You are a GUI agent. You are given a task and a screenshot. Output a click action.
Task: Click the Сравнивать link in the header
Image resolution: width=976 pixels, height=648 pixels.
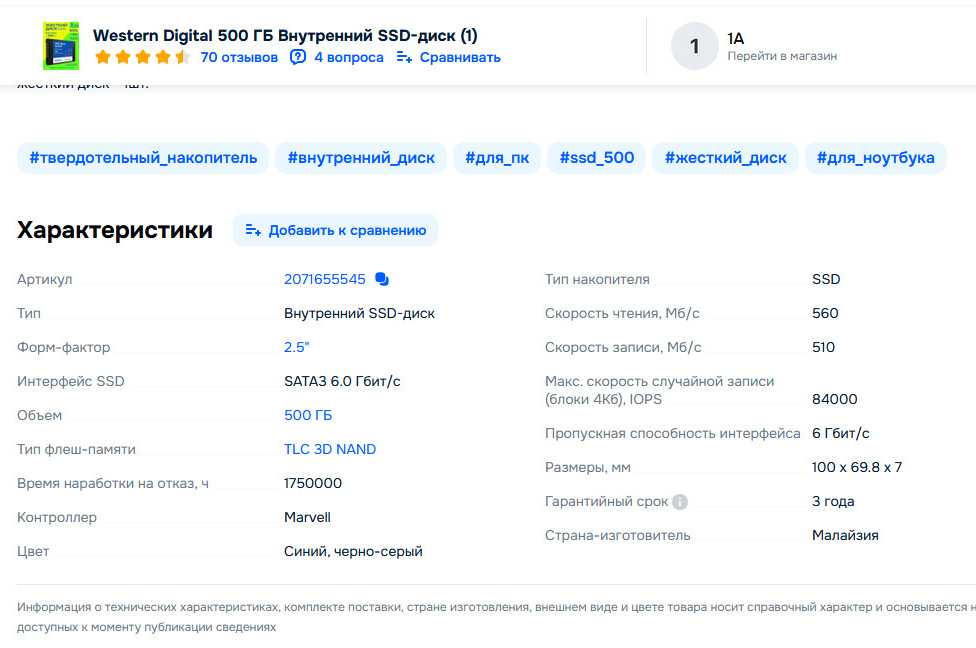coord(460,57)
